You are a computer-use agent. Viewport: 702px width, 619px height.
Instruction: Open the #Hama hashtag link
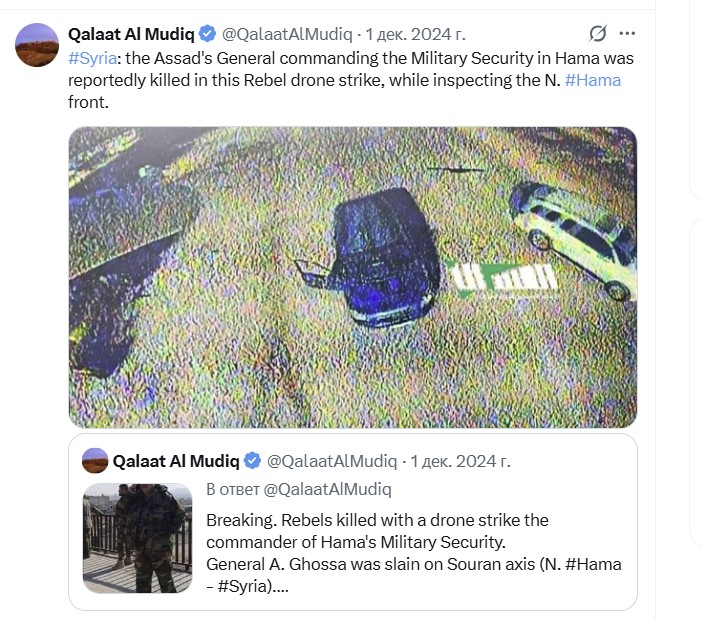click(x=593, y=80)
